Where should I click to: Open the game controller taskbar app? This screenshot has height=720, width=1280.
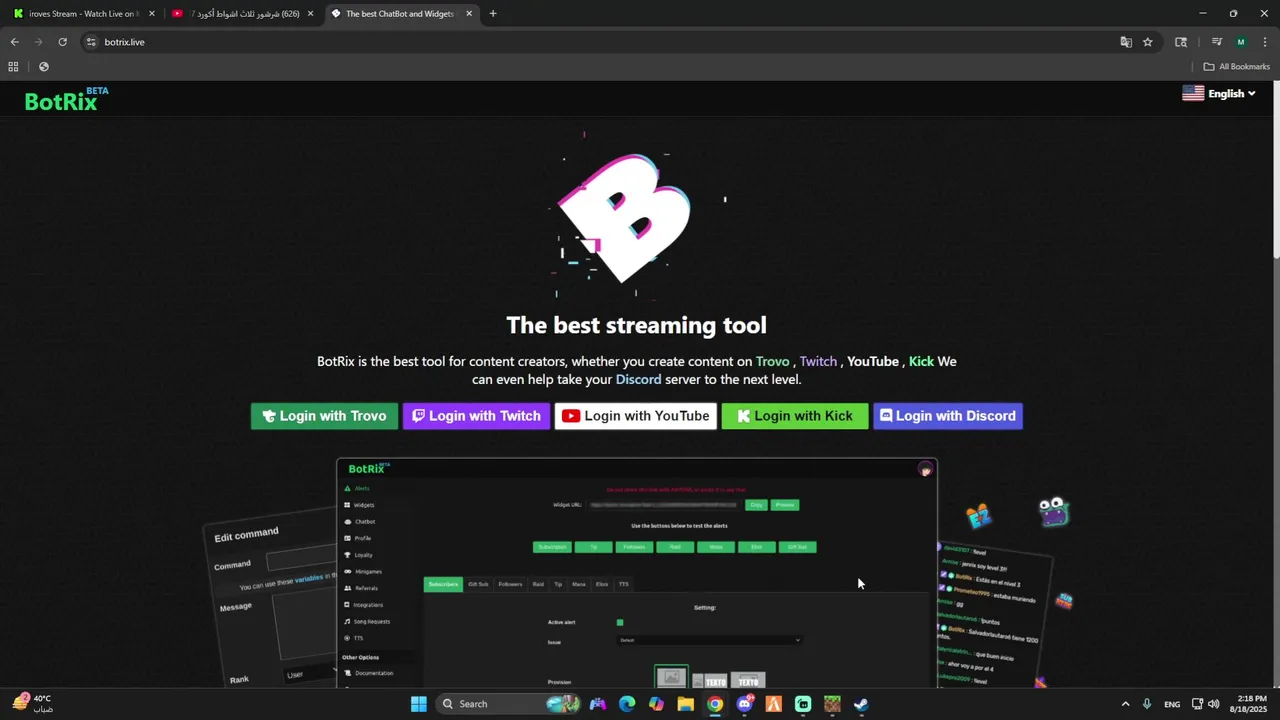tap(598, 704)
